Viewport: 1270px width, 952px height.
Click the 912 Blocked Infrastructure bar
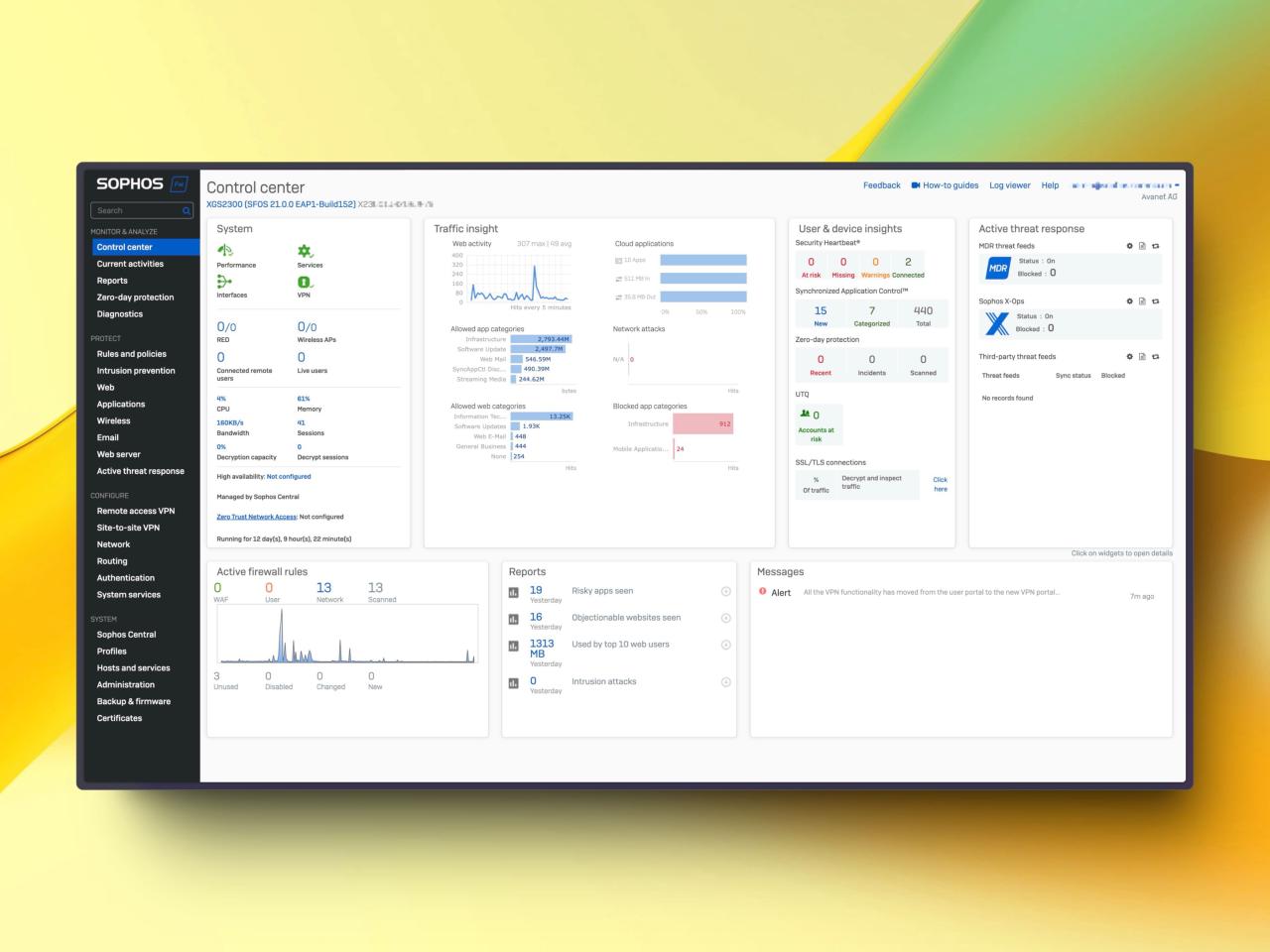[x=702, y=423]
